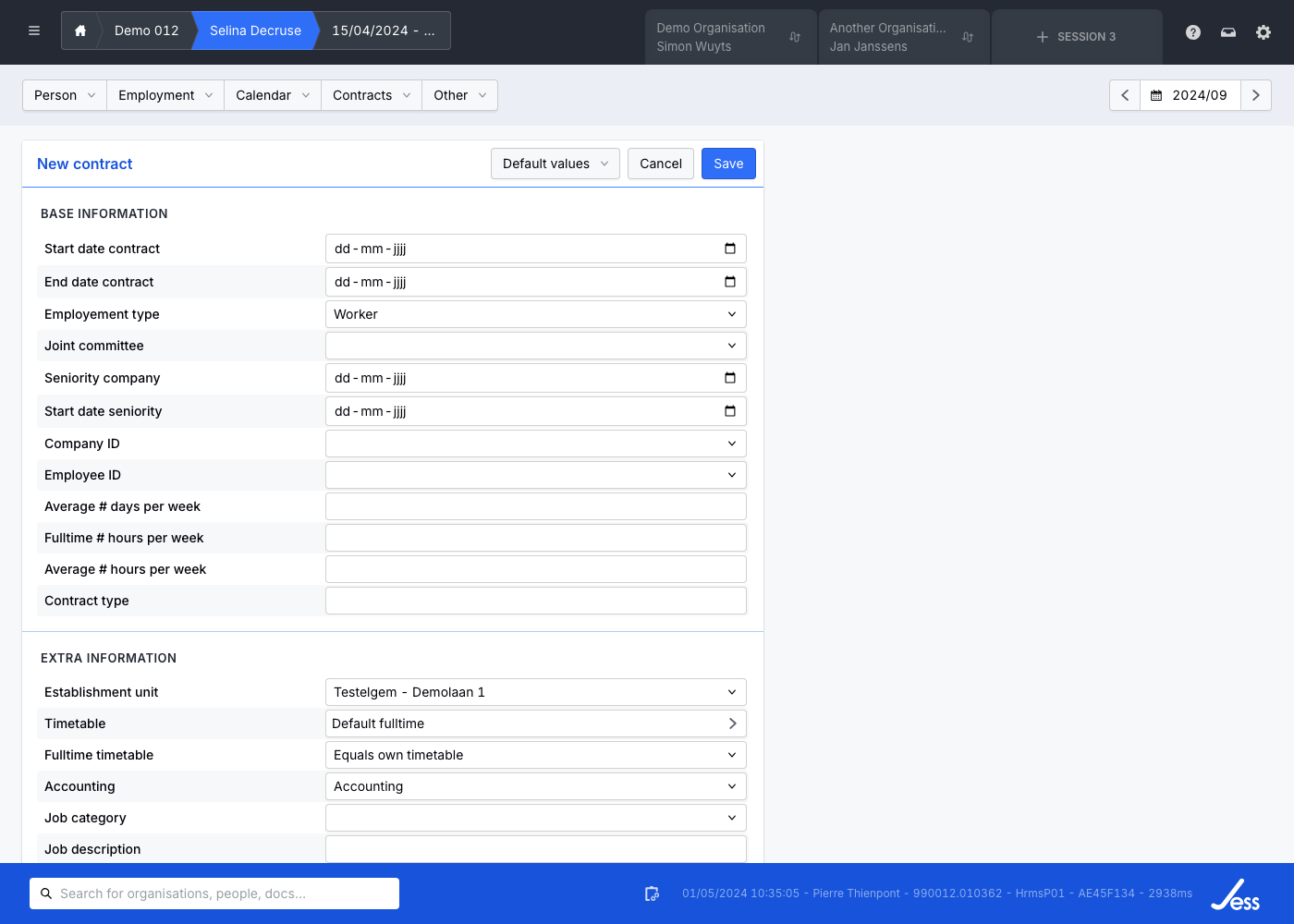Open the help question mark icon
The width and height of the screenshot is (1294, 924).
pos(1193,32)
